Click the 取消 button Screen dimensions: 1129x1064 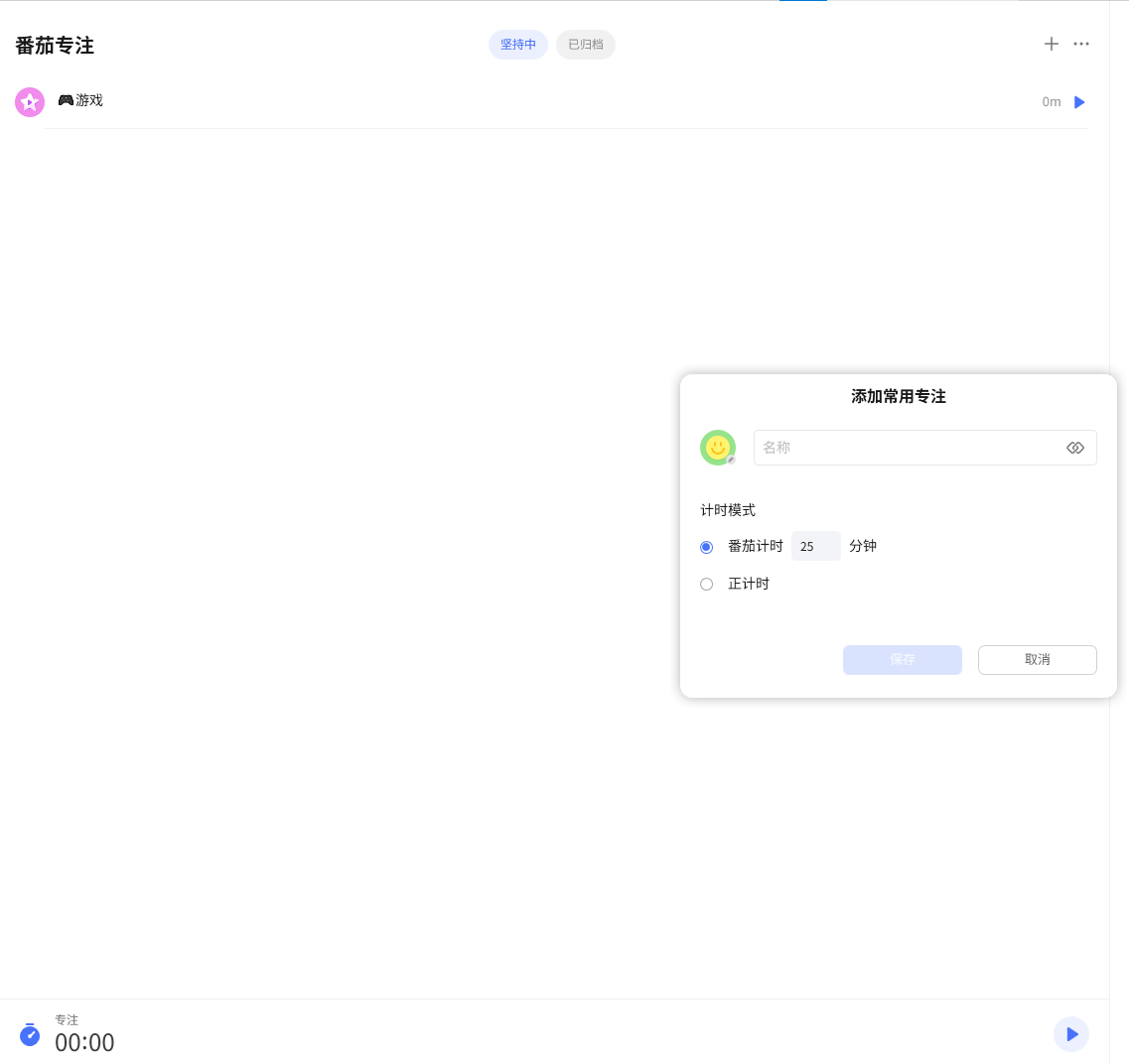[1037, 660]
